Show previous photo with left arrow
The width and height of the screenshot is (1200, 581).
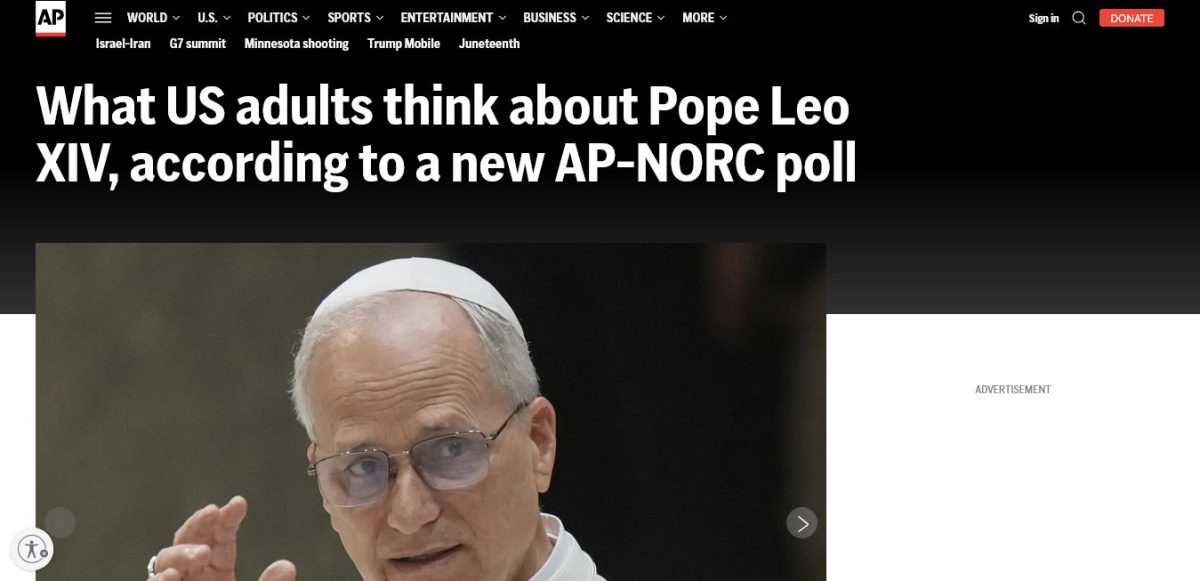coord(60,523)
